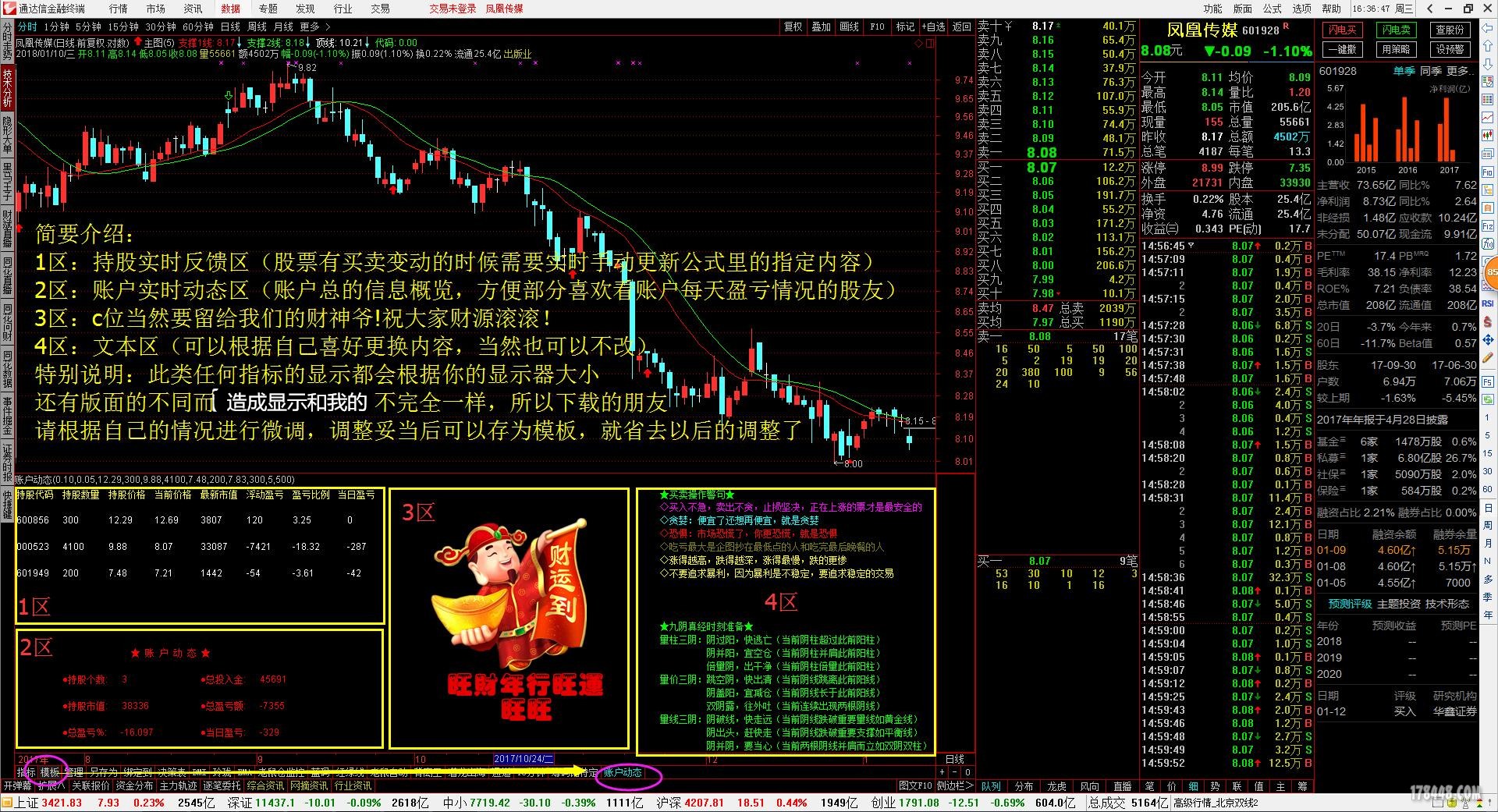Click the plus zoom button under 日线
The height and width of the screenshot is (812, 1498).
[942, 772]
